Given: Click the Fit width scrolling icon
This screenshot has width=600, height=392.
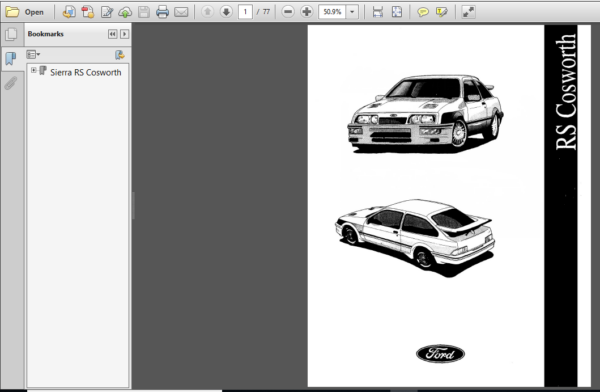Looking at the screenshot, I should [x=378, y=12].
